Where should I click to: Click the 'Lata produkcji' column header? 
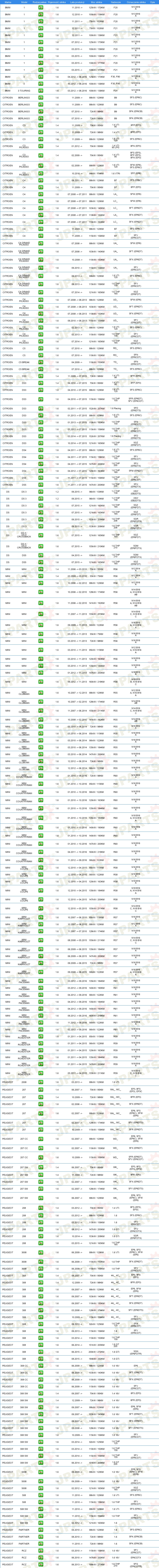tap(77, 2)
